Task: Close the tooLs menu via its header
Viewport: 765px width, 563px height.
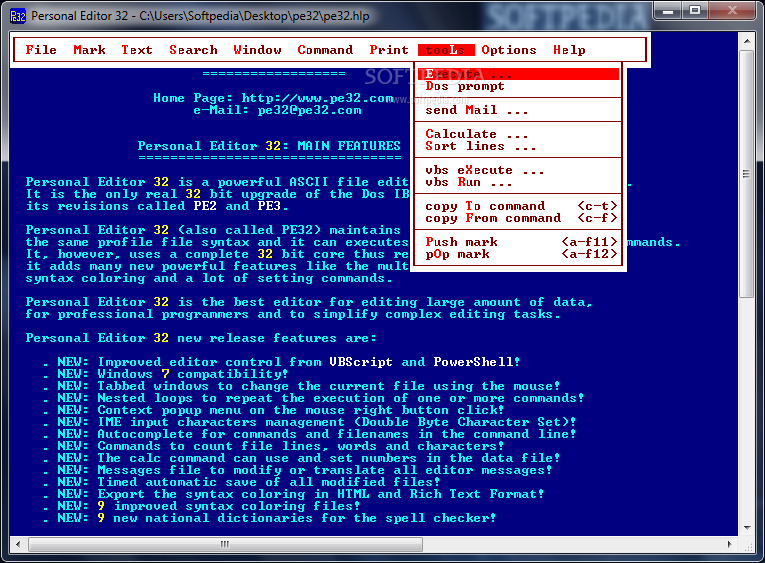Action: 446,50
